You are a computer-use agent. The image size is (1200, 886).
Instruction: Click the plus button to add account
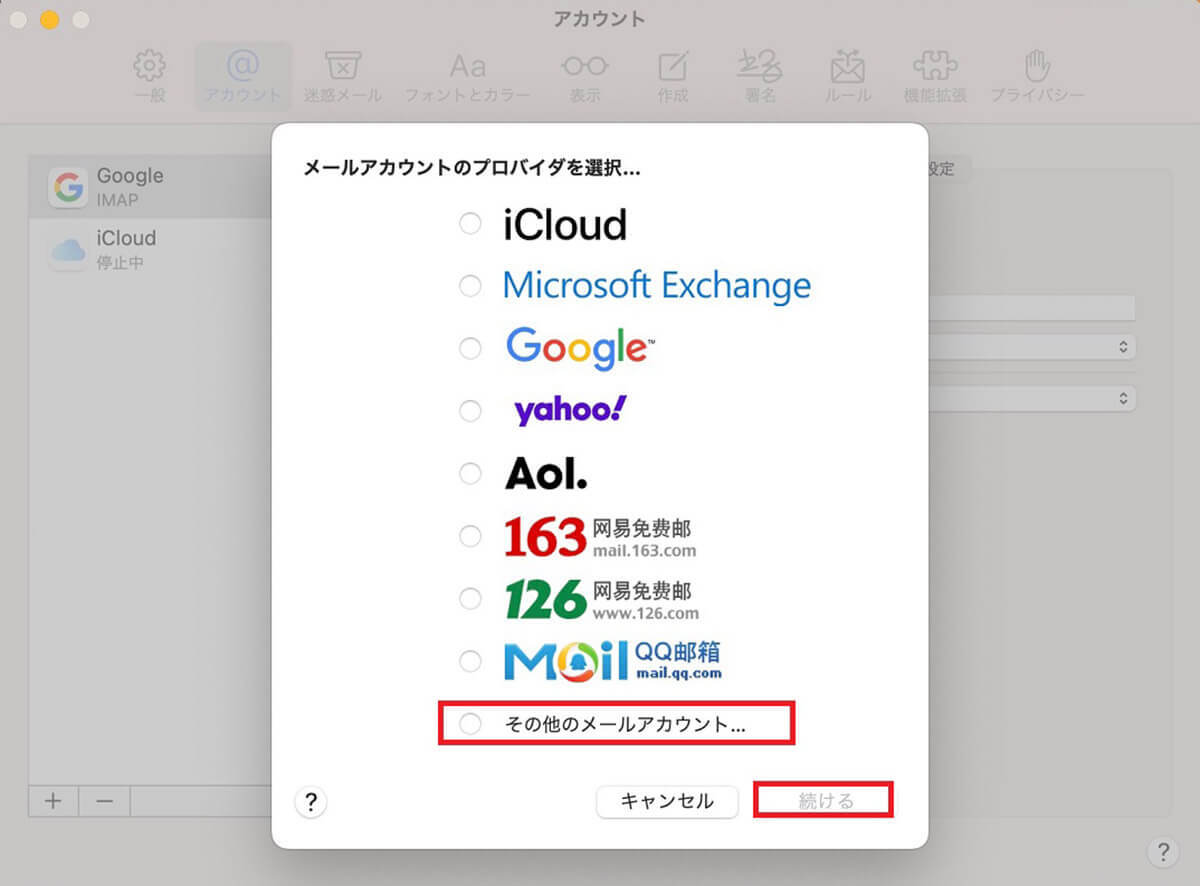pyautogui.click(x=54, y=801)
